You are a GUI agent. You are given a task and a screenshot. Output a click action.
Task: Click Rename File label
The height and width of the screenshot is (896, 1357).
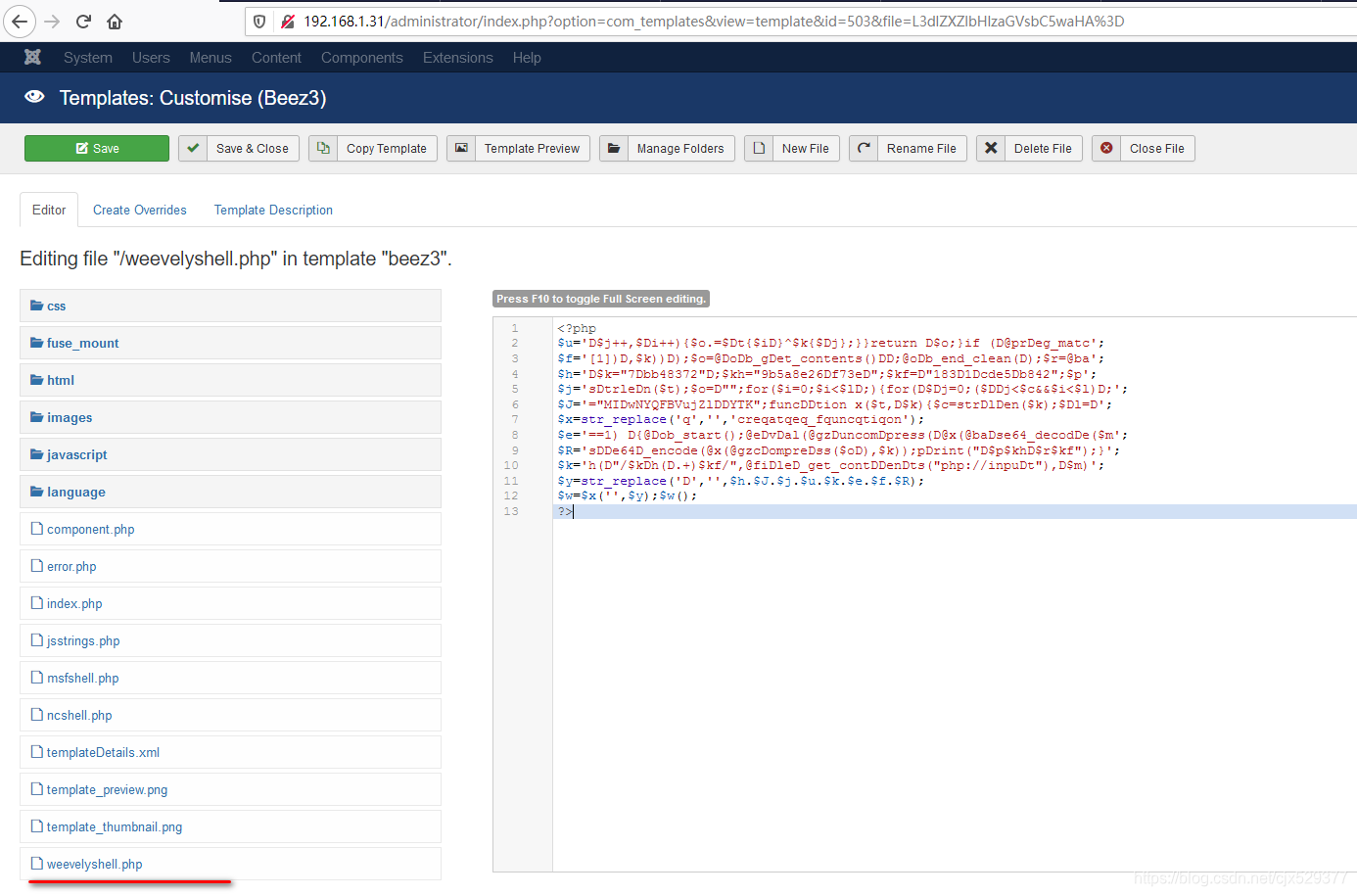(921, 149)
